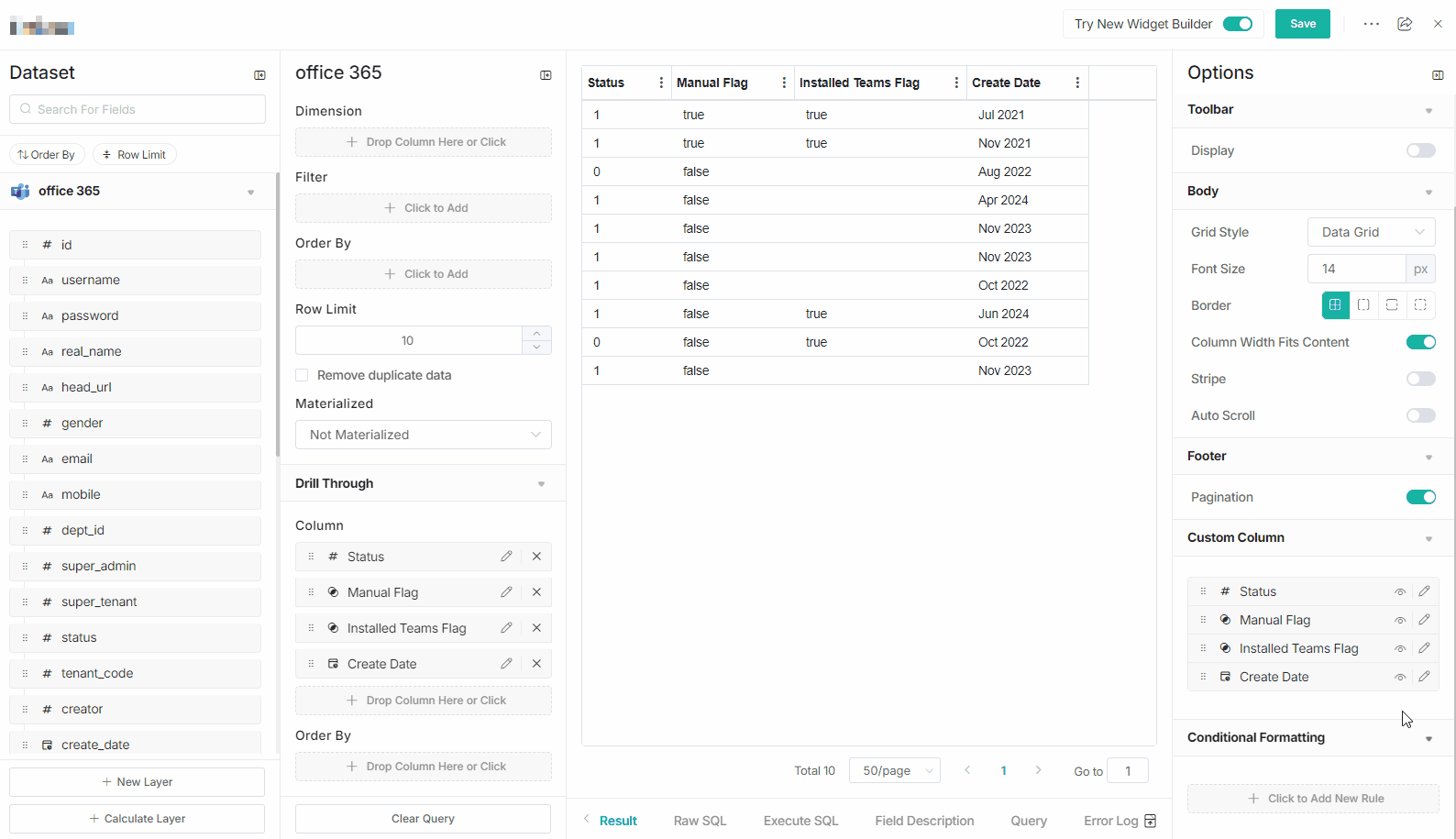The image size is (1456, 839).
Task: Enable the Stripe toggle
Action: [x=1420, y=379]
